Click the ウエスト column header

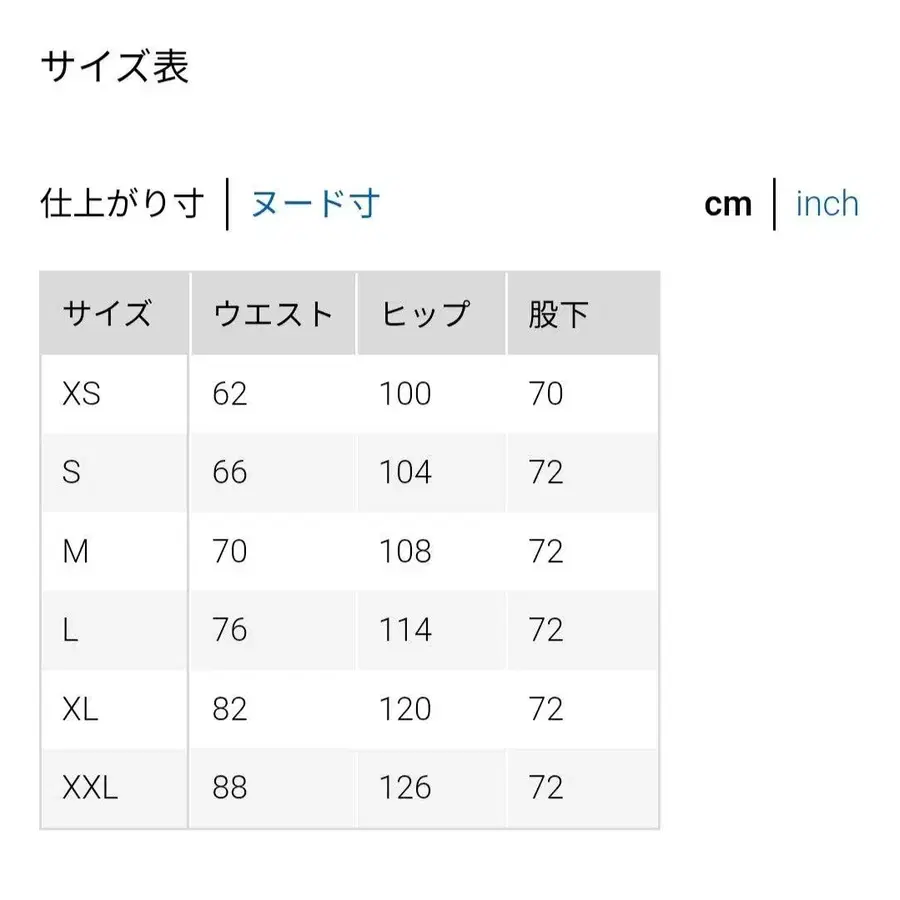(272, 312)
